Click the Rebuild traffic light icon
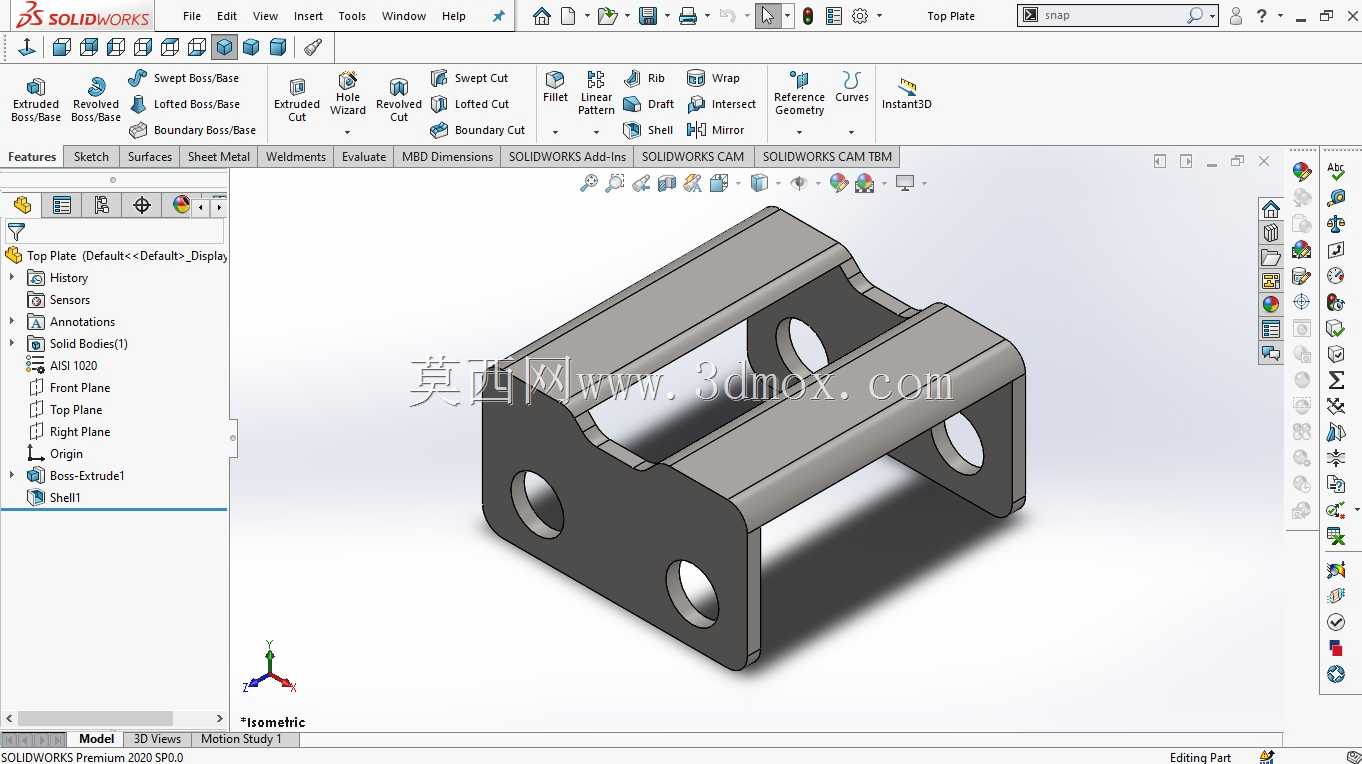This screenshot has width=1362, height=764. click(808, 16)
